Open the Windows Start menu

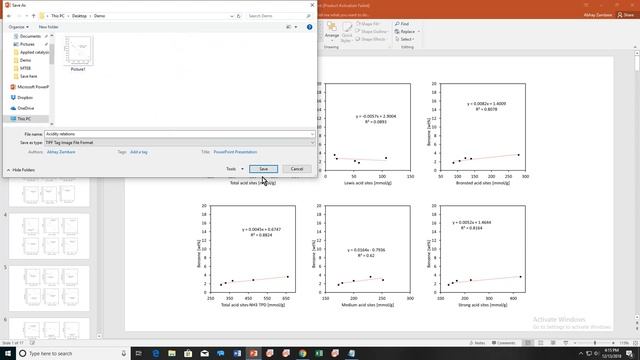7,353
